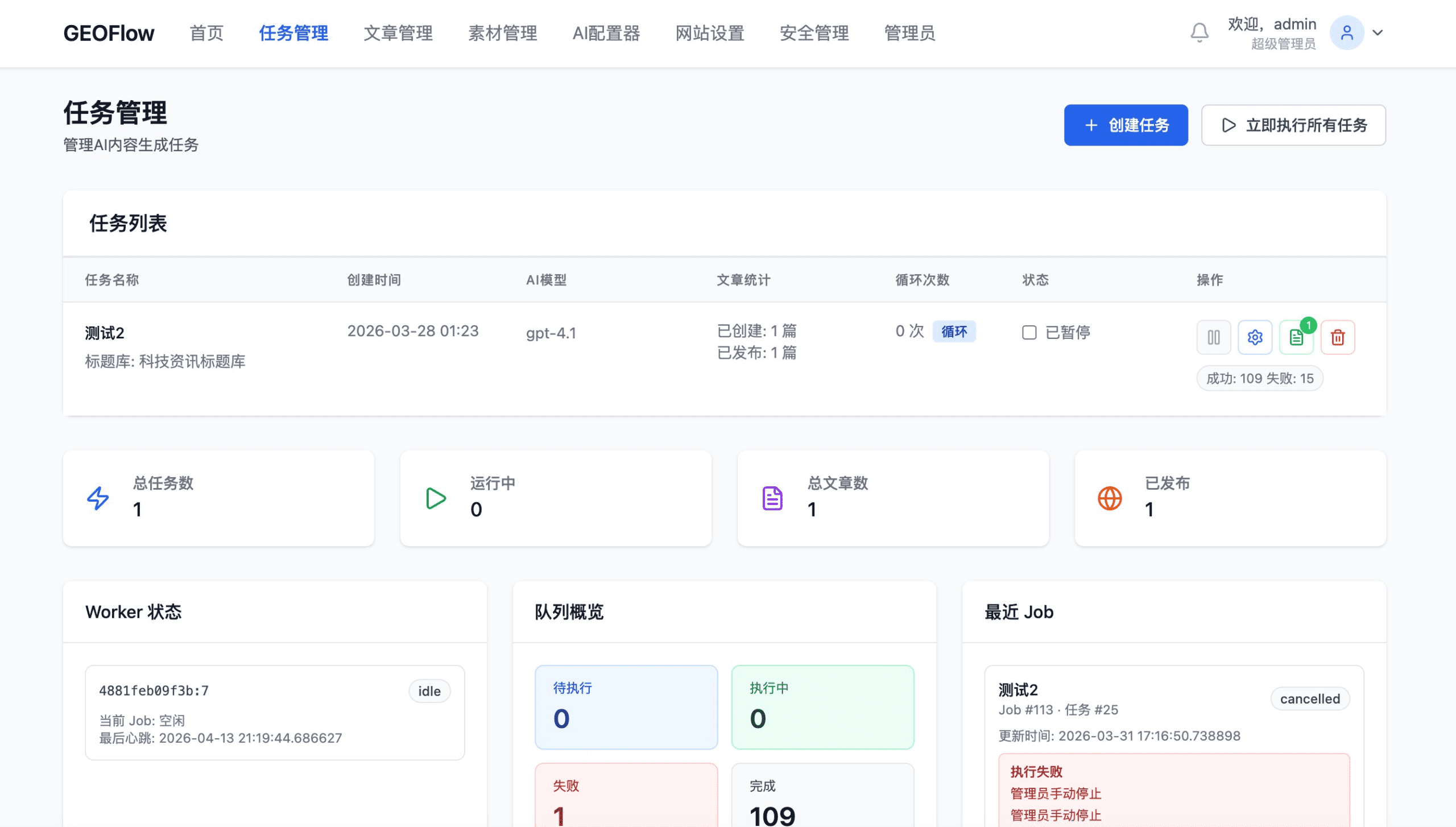Click the GEOFlow logo
This screenshot has height=827, width=1456.
[x=109, y=33]
